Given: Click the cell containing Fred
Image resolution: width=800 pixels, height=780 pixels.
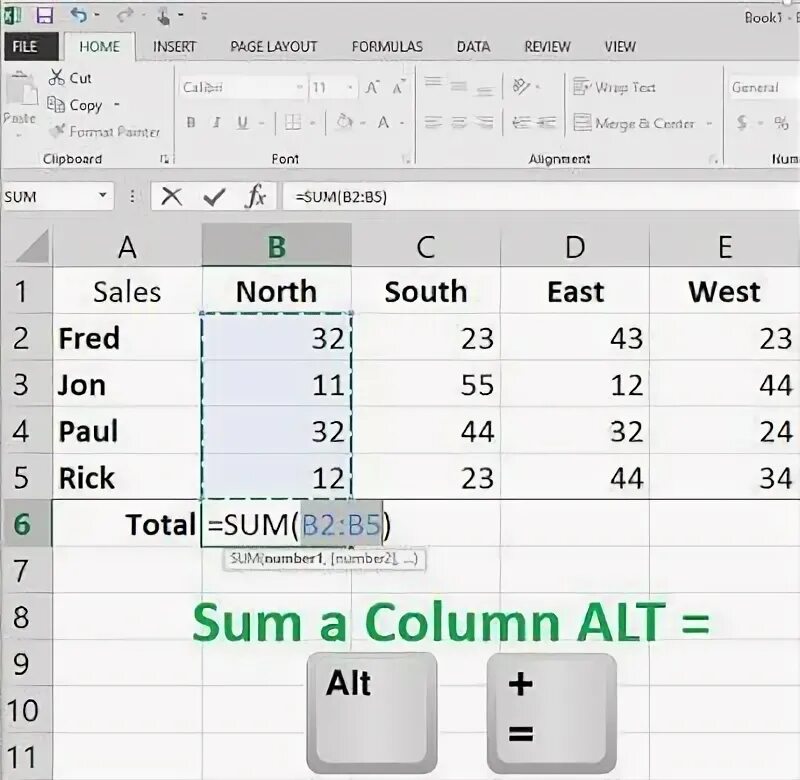Looking at the screenshot, I should click(127, 338).
